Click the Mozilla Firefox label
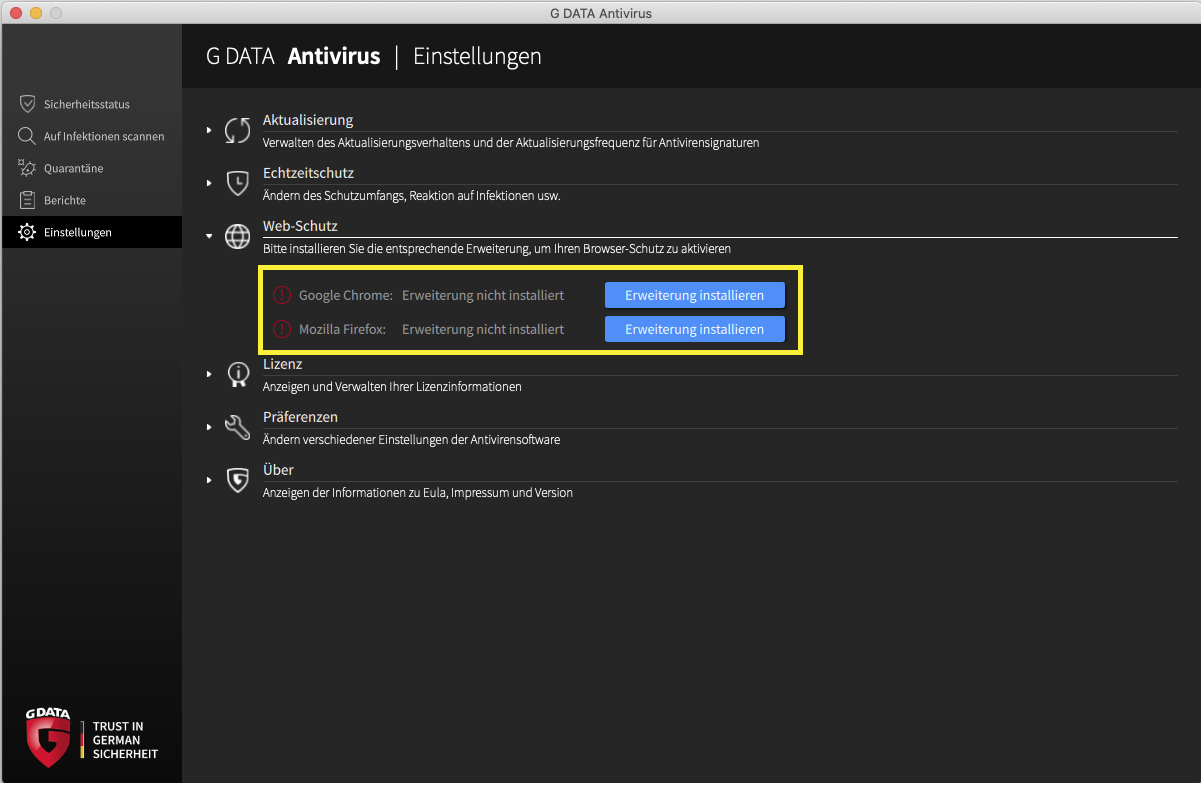 tap(342, 329)
